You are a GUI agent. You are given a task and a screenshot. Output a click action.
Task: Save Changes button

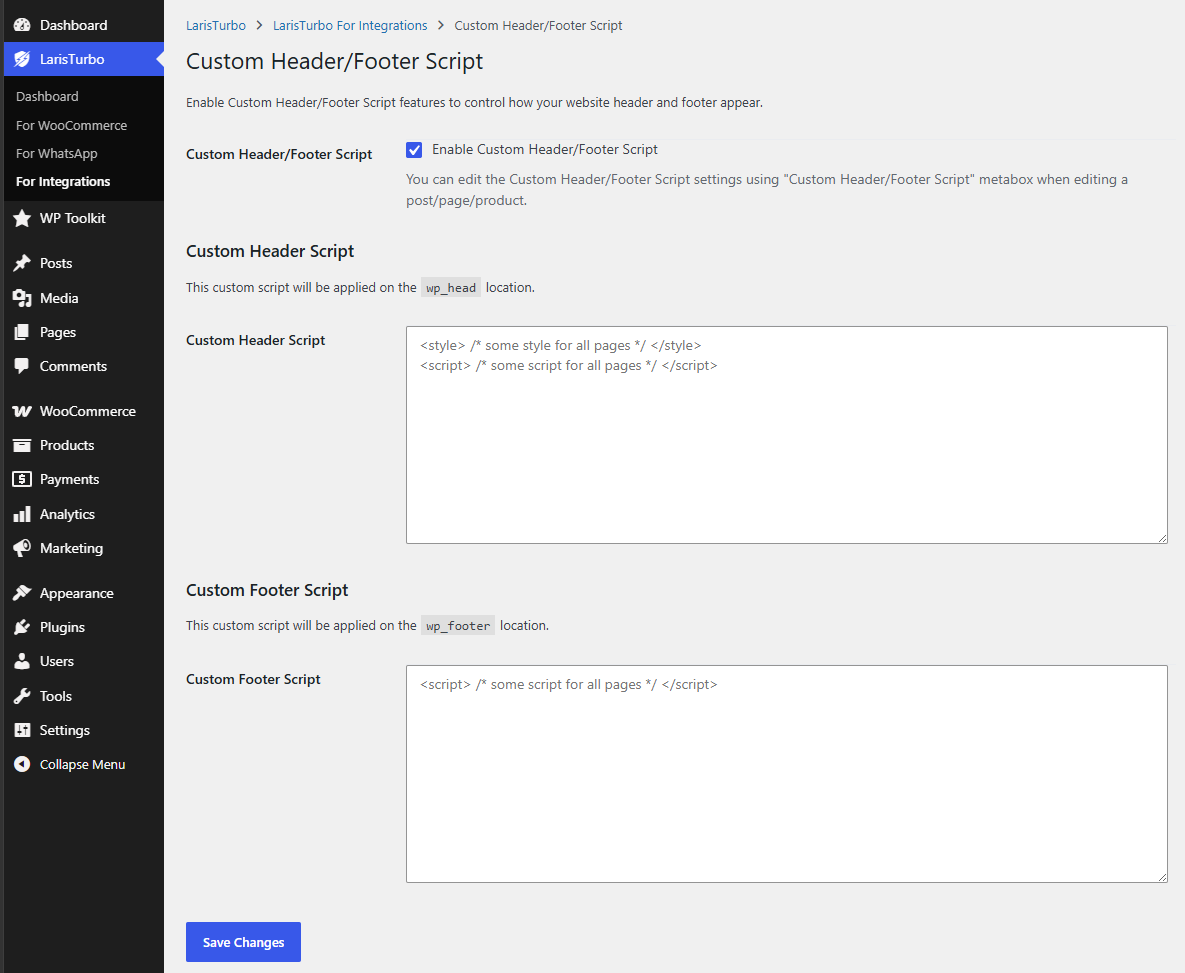tap(243, 942)
